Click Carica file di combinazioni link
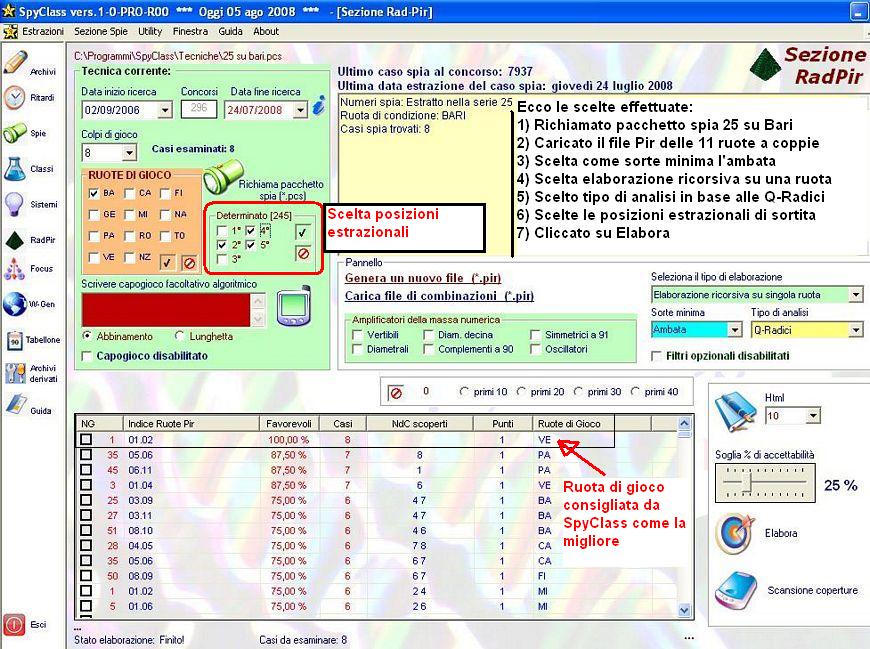Image resolution: width=870 pixels, height=649 pixels. [x=439, y=296]
